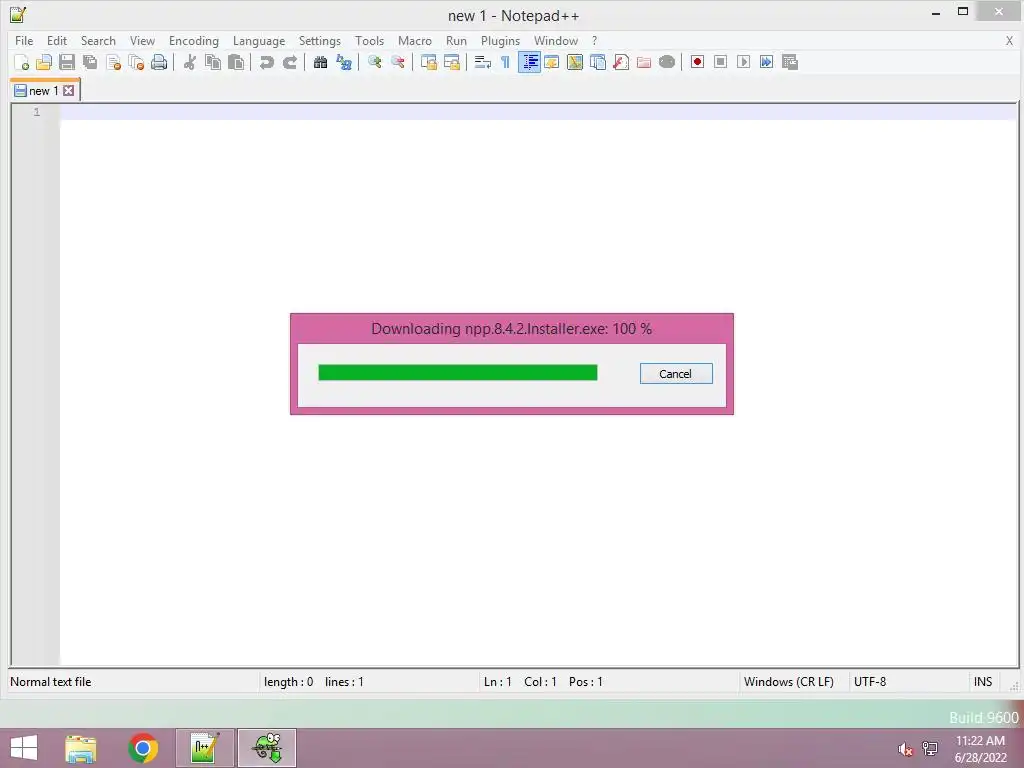Open the Document Map panel icon

575,62
